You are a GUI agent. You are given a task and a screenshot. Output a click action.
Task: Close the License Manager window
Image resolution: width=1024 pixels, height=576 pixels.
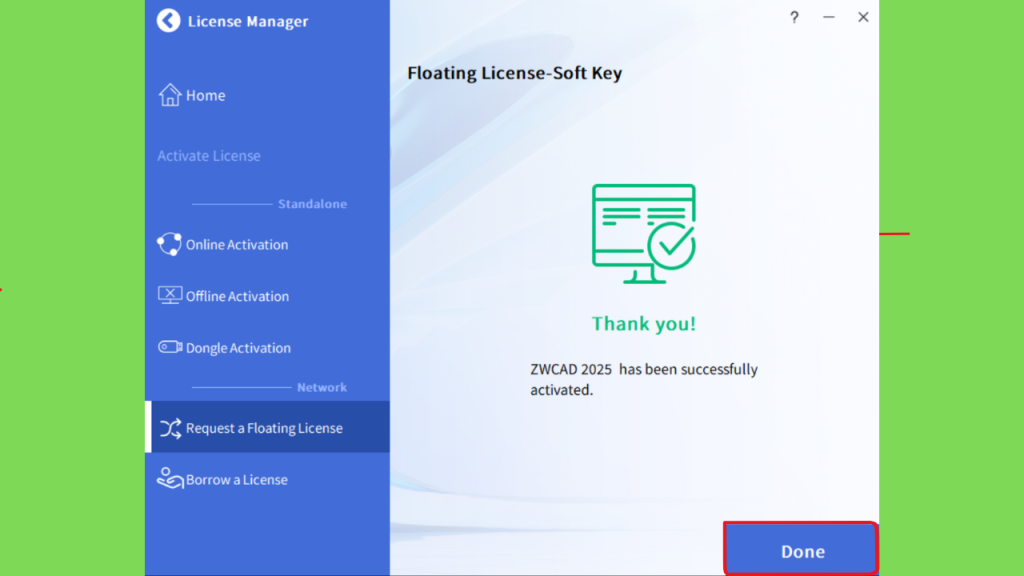point(863,18)
